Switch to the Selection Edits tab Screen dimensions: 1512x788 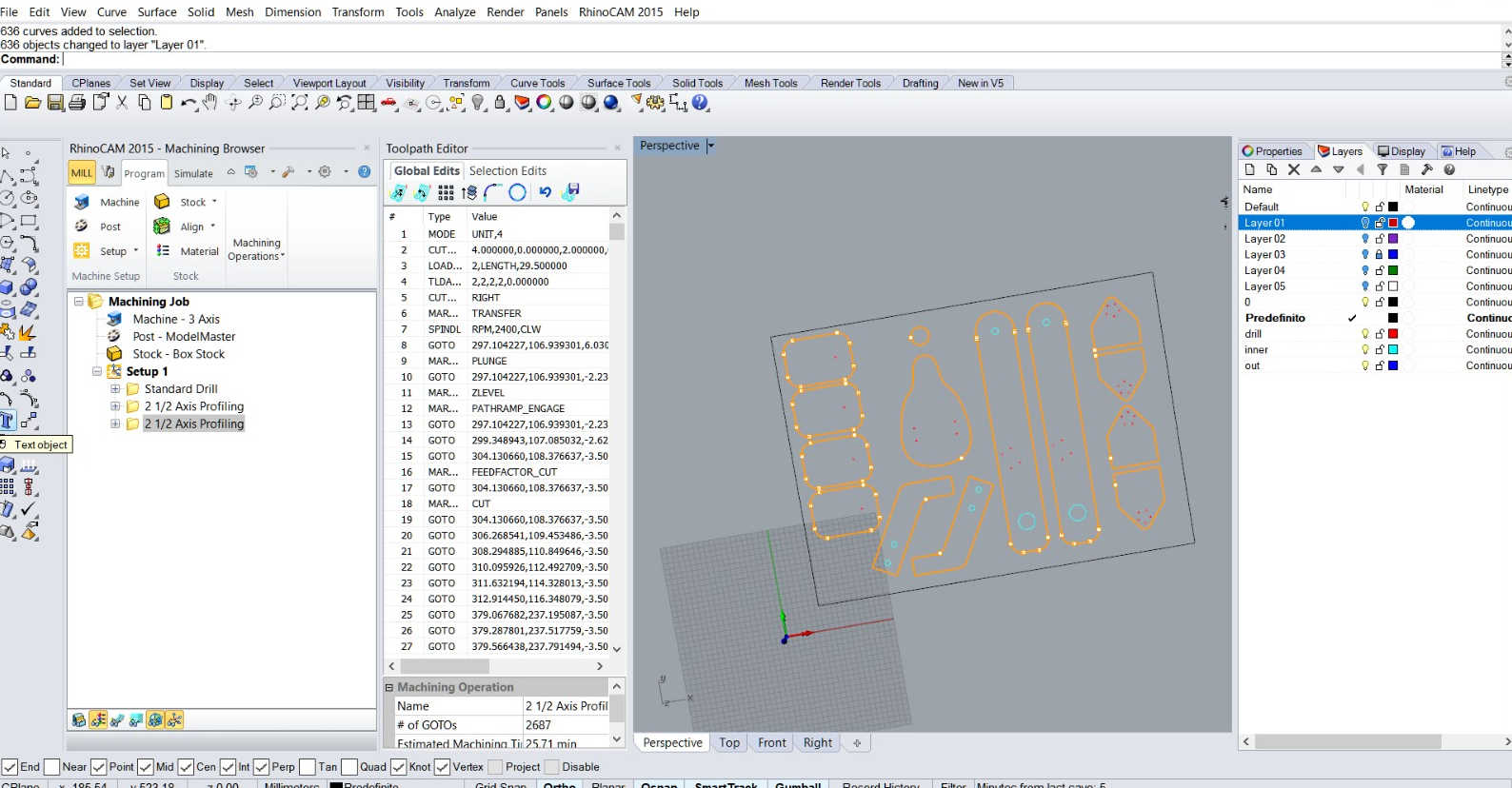pos(507,171)
